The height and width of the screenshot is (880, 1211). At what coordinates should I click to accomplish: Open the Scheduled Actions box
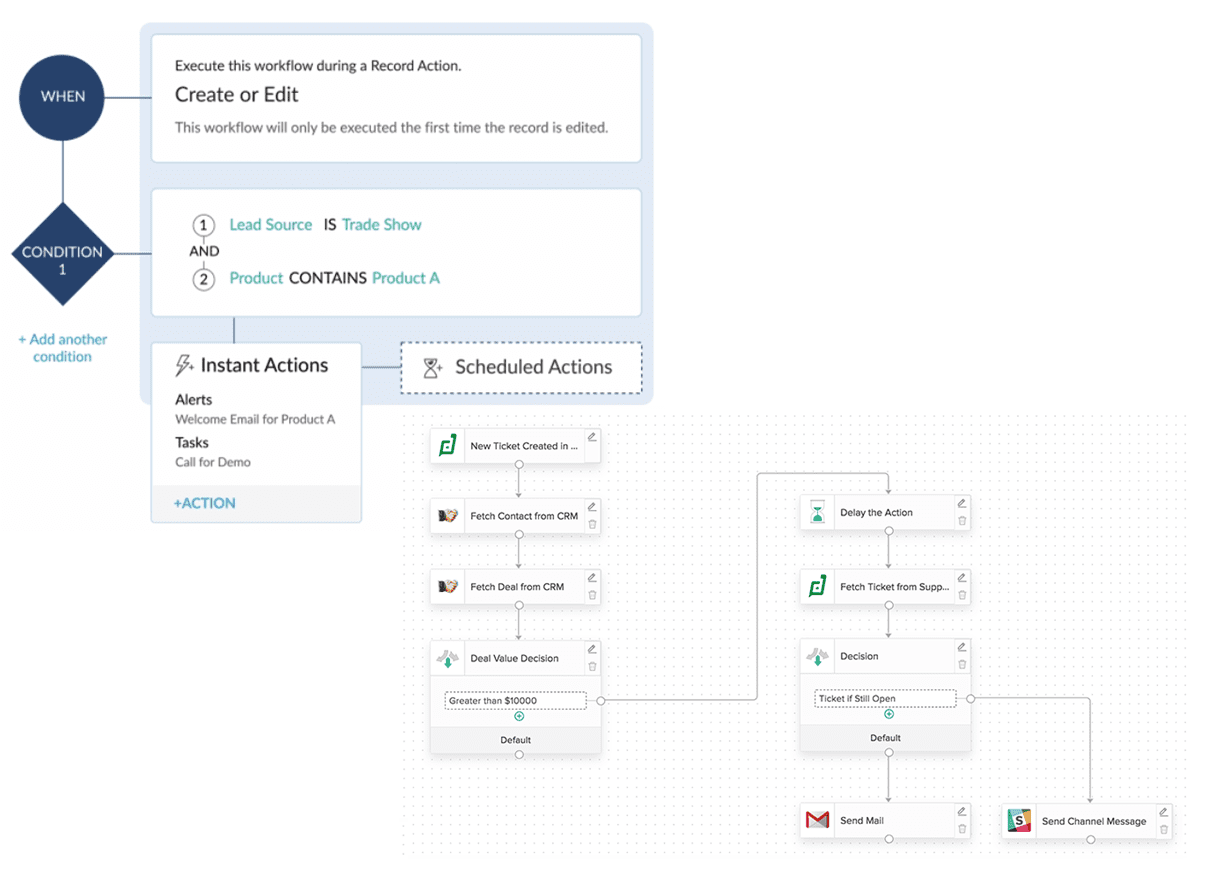tap(521, 368)
